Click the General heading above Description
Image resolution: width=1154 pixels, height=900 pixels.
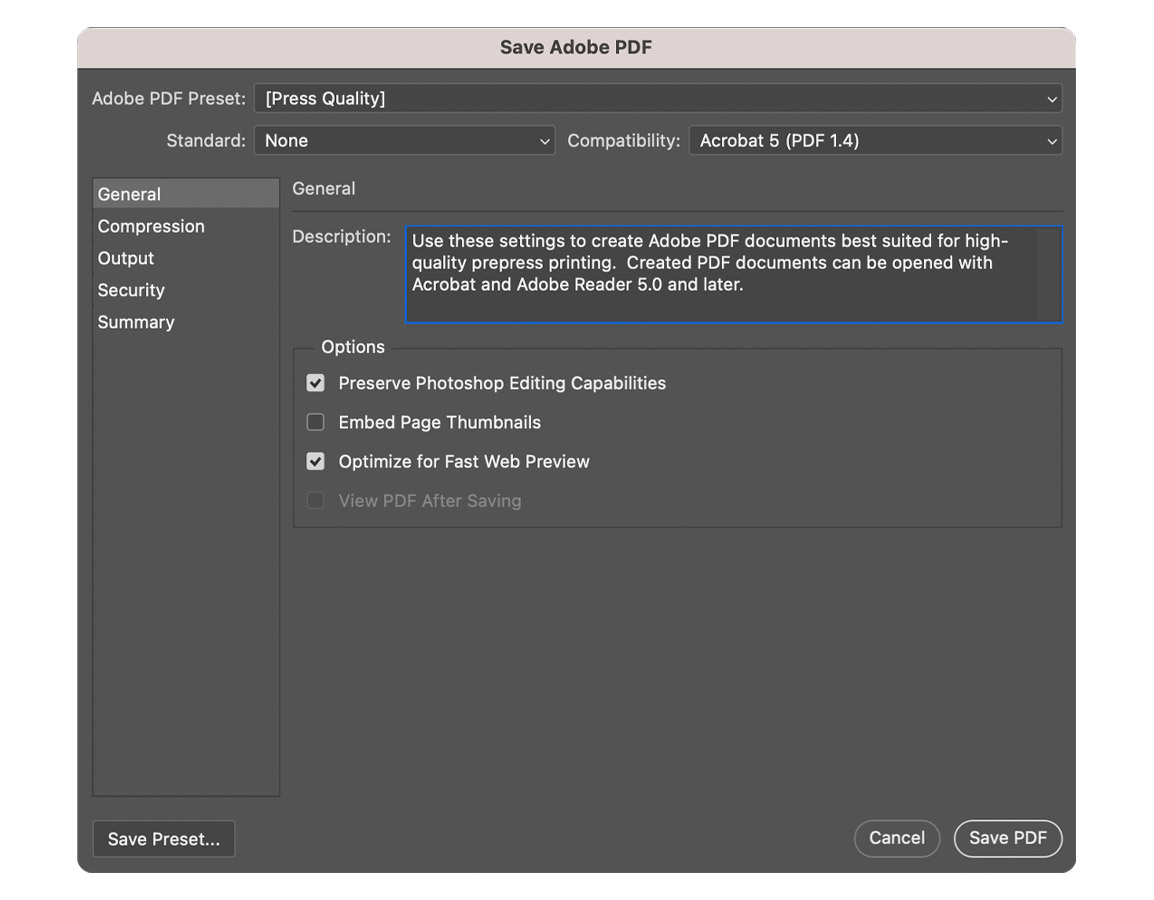(324, 188)
